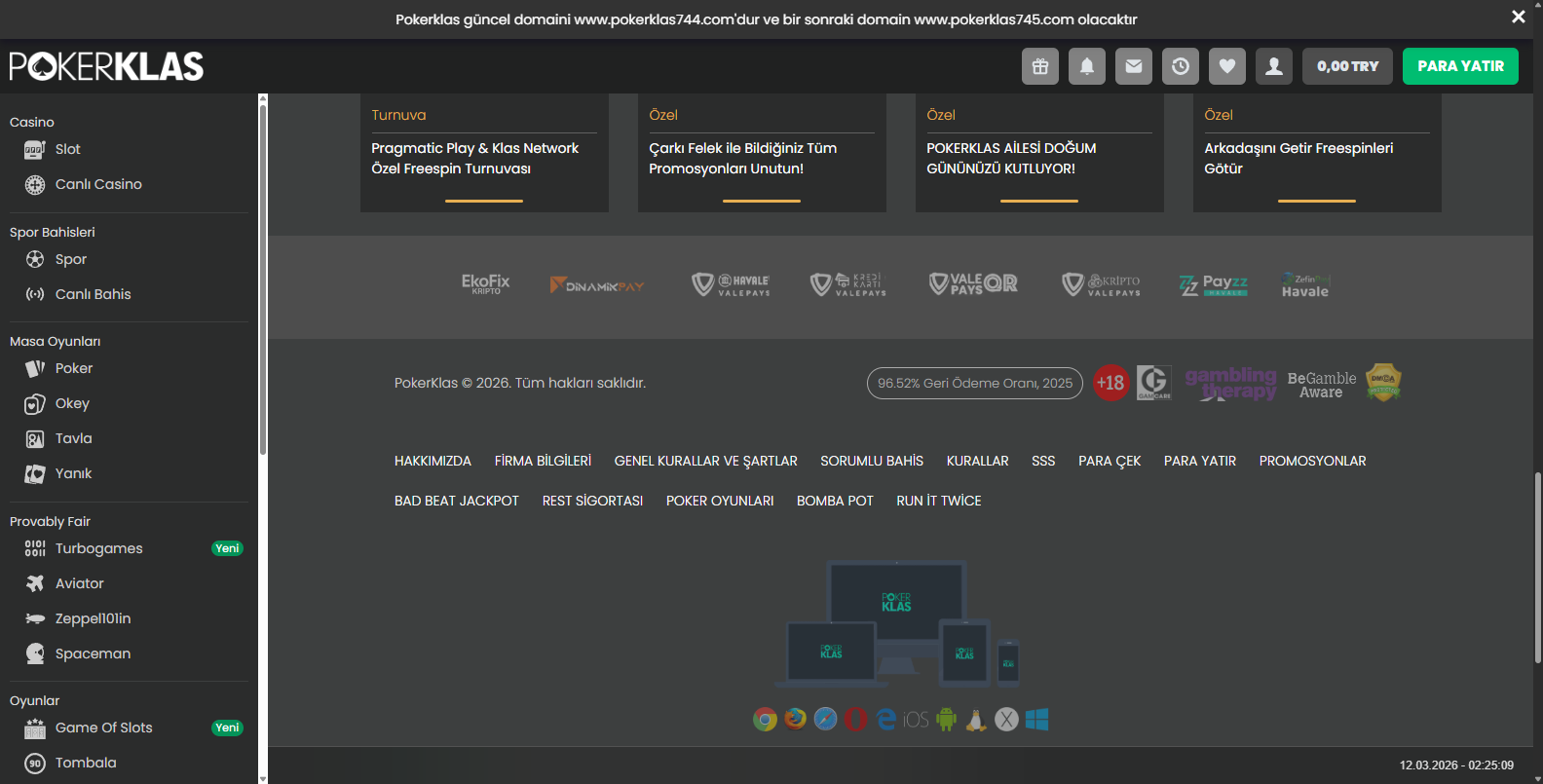Open the POKERKLAS AİLESİ DOĞUM GÜNÜNÜ card

1039,153
